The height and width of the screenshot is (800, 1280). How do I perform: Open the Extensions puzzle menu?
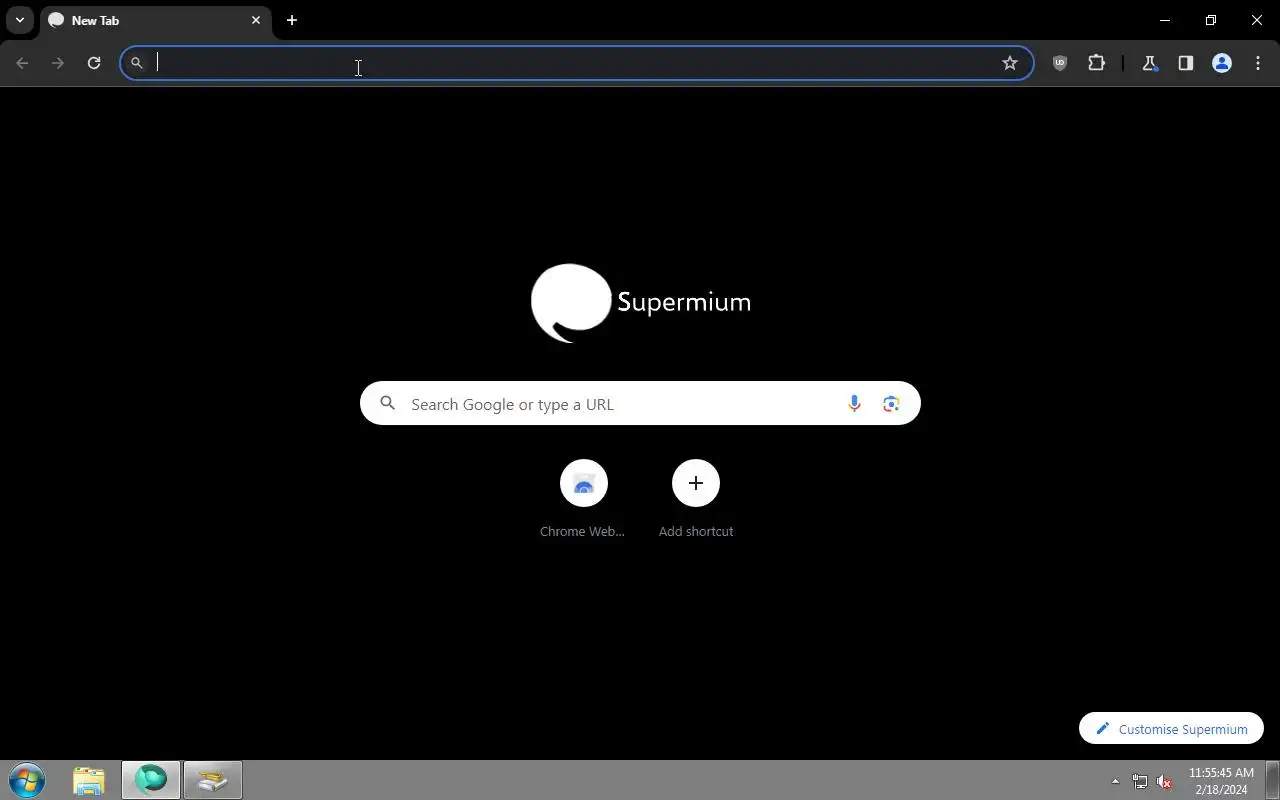[x=1096, y=63]
